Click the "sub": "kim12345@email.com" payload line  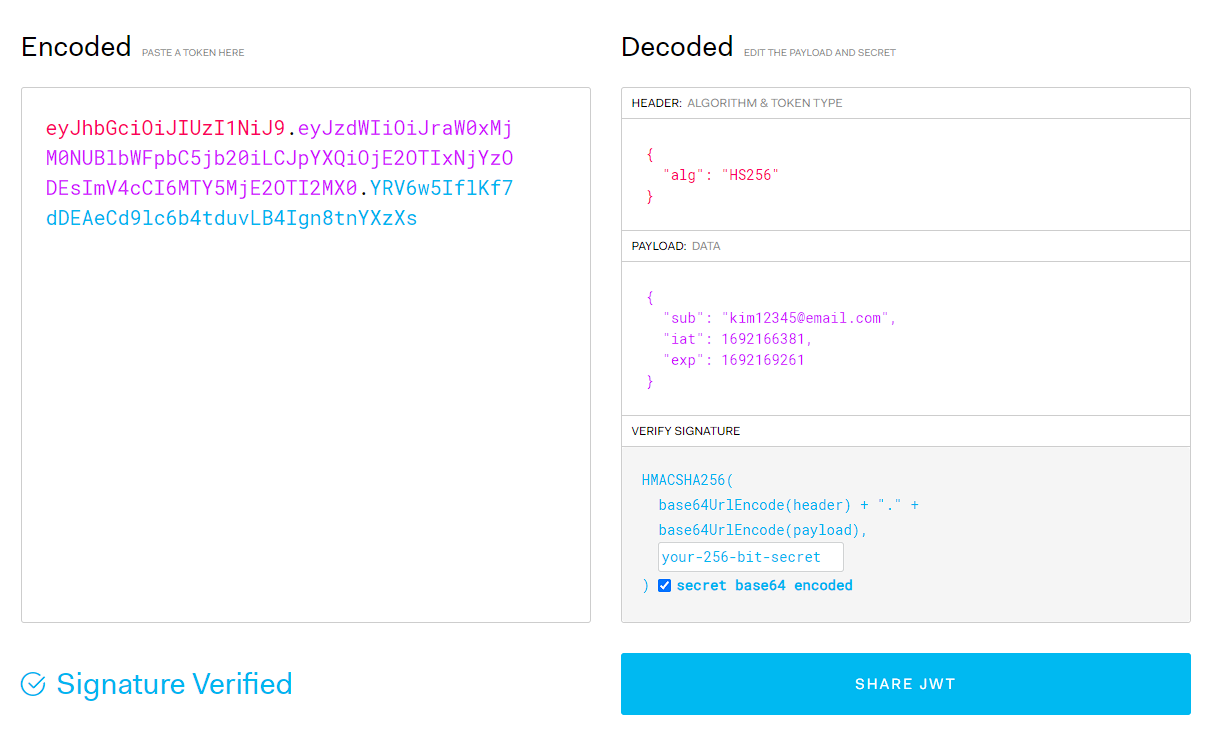(779, 318)
